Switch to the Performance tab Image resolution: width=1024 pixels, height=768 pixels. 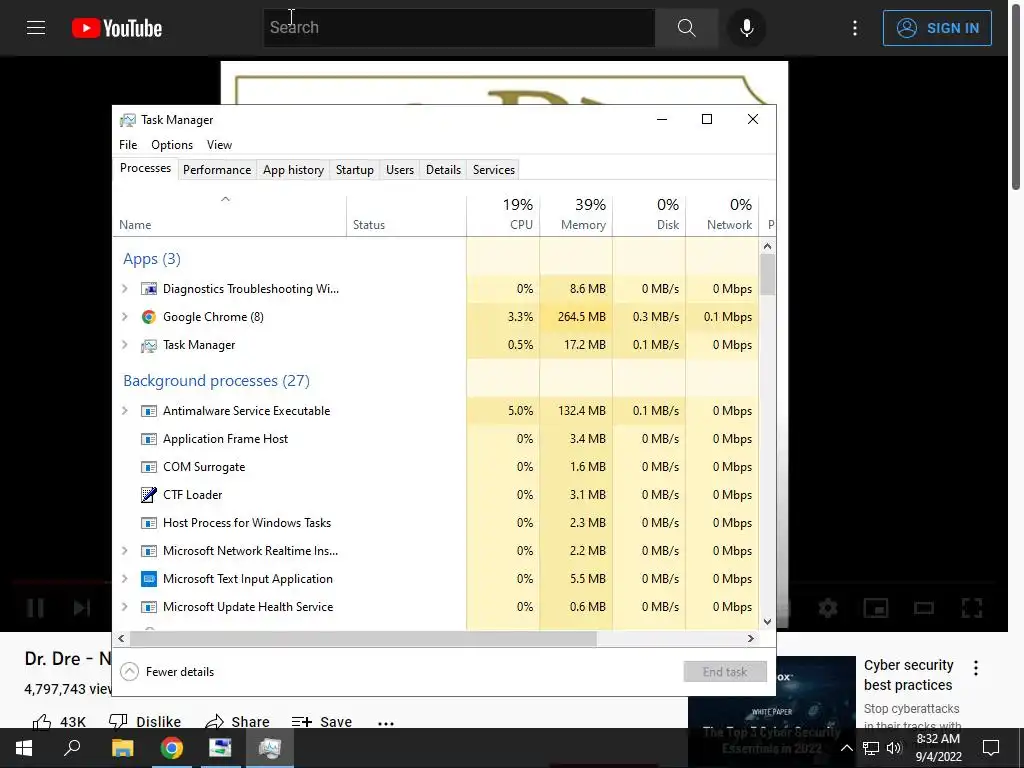pyautogui.click(x=217, y=170)
